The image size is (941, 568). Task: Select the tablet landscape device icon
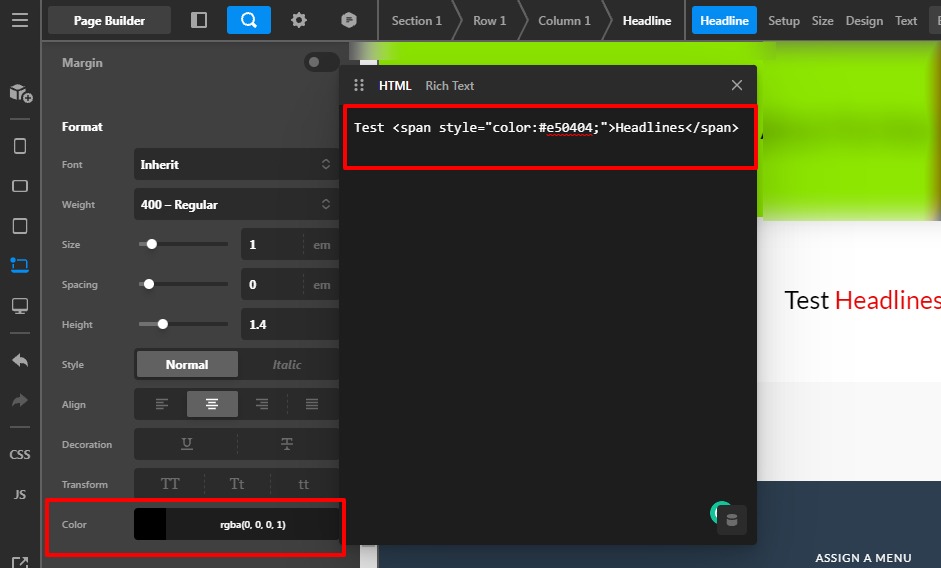(x=20, y=186)
